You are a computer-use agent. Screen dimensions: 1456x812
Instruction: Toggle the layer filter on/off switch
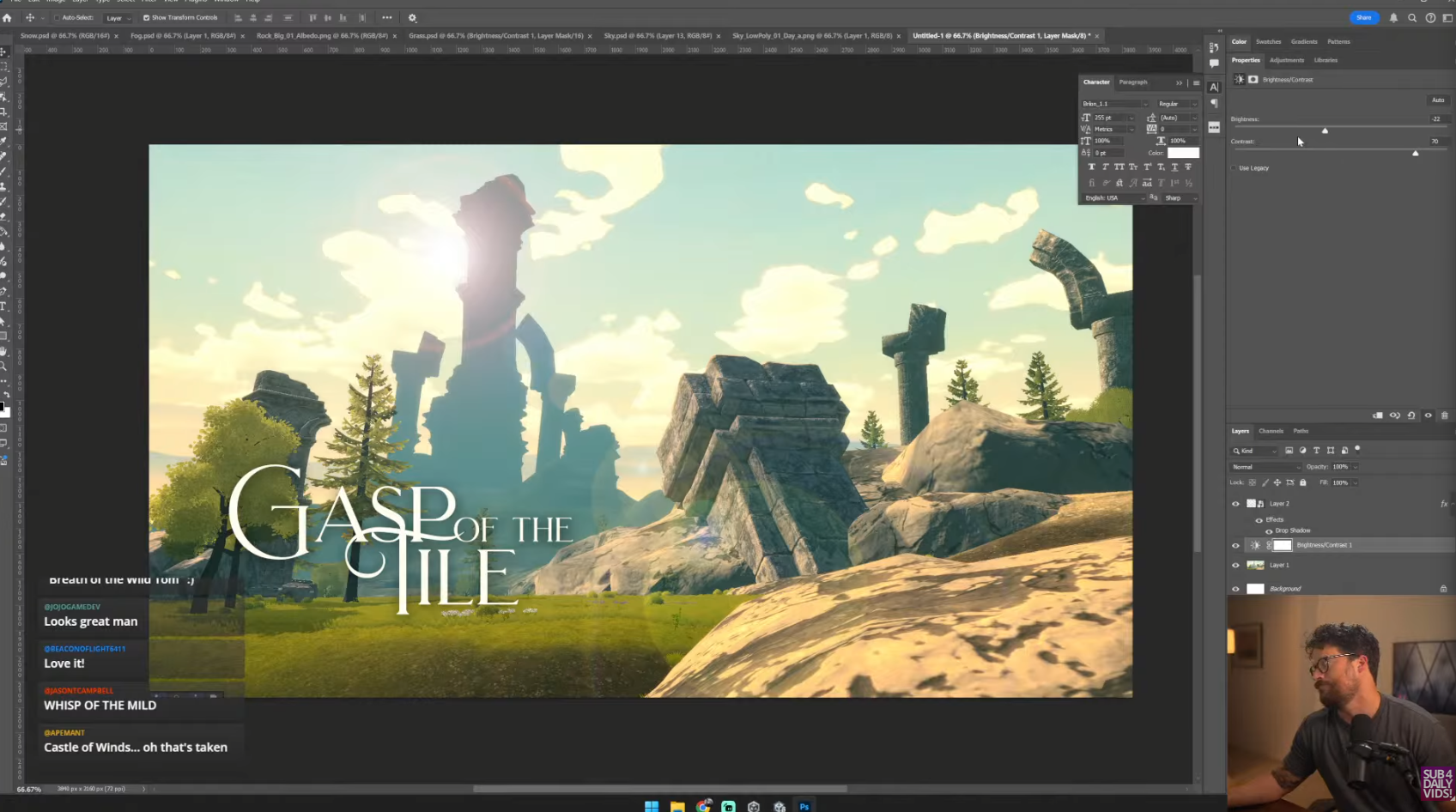click(1357, 449)
